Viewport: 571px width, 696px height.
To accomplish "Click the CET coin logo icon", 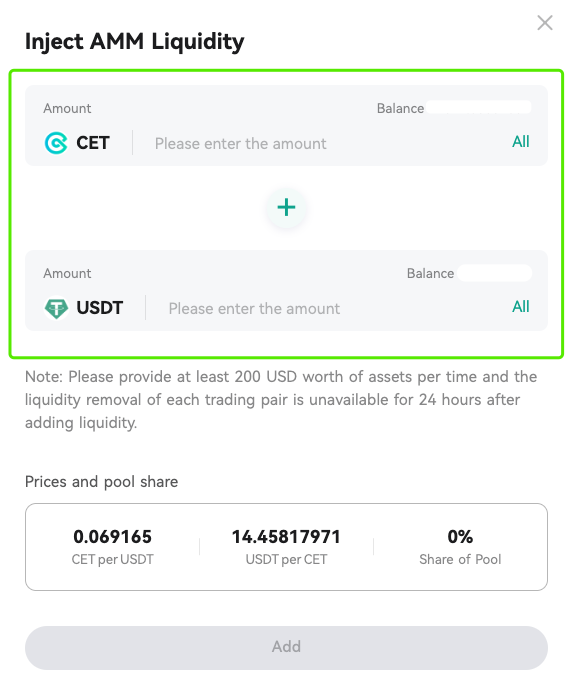I will 56,143.
